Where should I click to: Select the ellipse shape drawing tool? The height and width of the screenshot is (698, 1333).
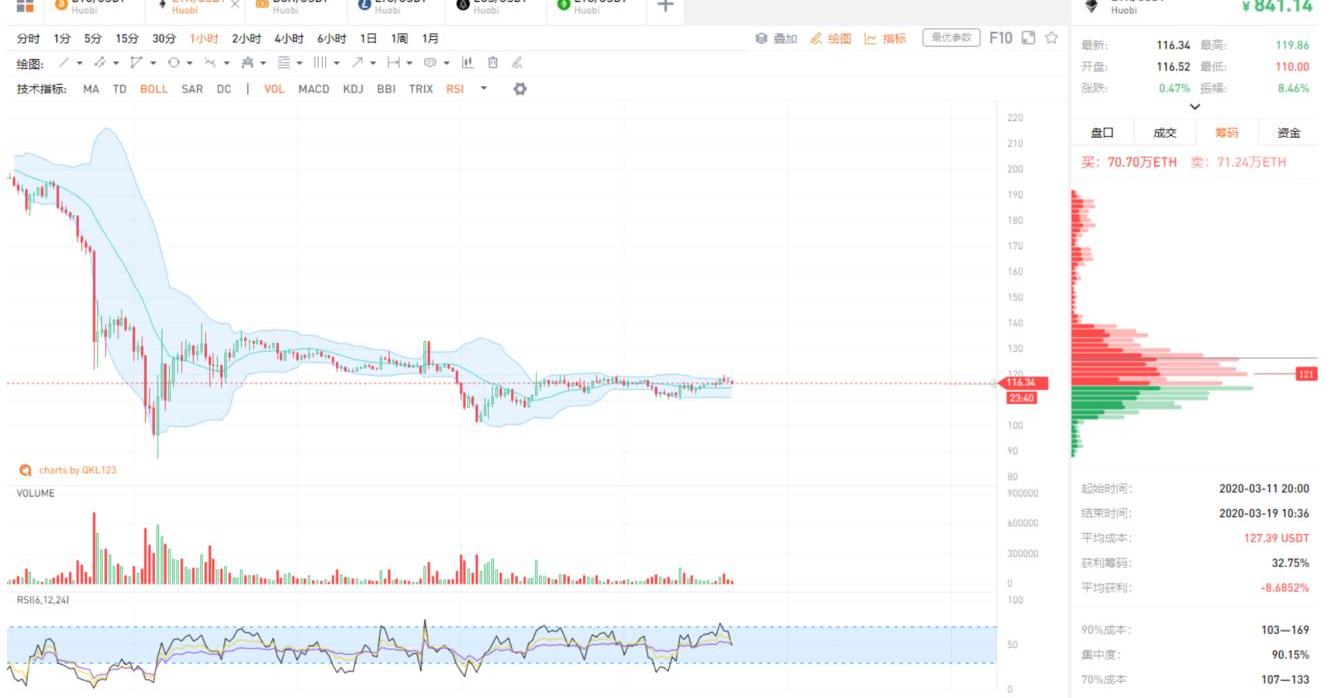tap(173, 63)
